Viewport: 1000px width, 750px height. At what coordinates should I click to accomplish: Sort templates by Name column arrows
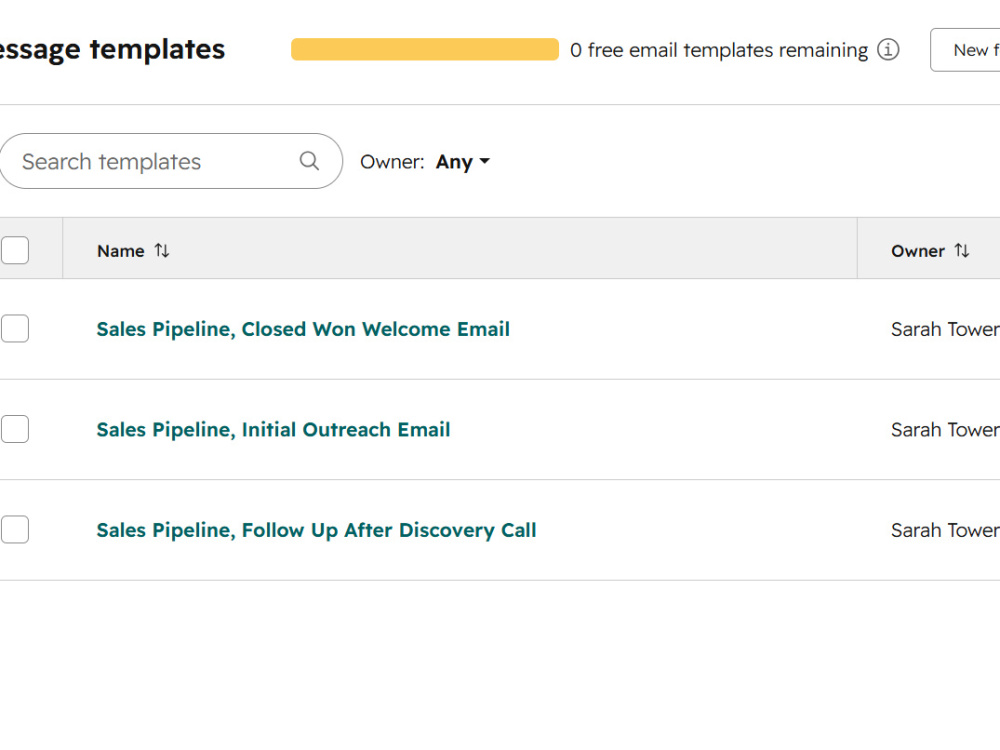tap(162, 251)
